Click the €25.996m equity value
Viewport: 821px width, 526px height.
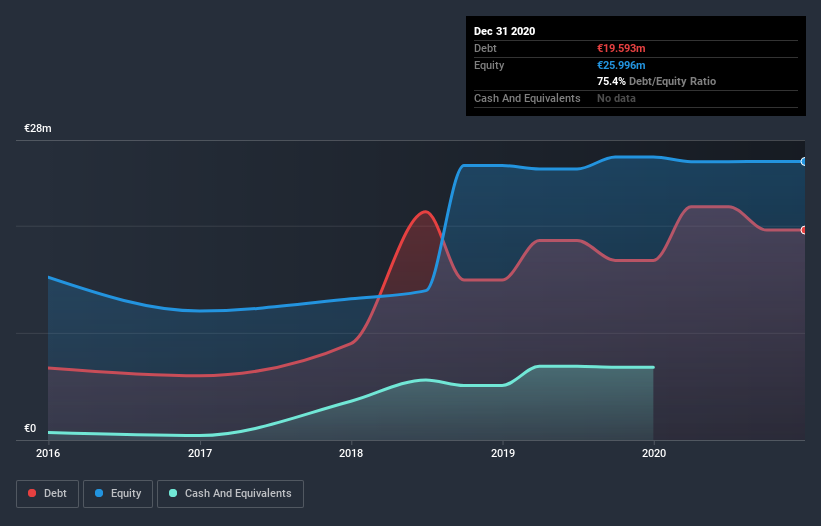621,65
